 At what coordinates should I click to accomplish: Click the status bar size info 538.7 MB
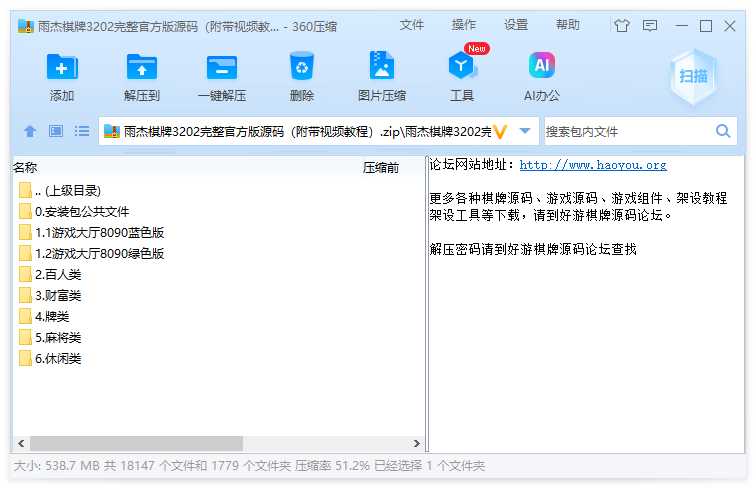[x=57, y=466]
